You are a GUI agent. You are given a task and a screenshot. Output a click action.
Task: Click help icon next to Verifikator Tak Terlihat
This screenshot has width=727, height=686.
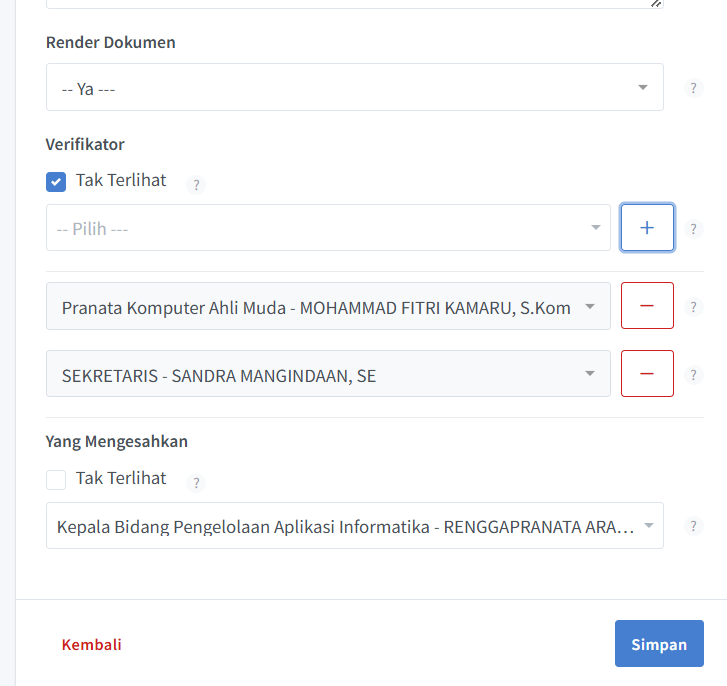click(x=196, y=185)
